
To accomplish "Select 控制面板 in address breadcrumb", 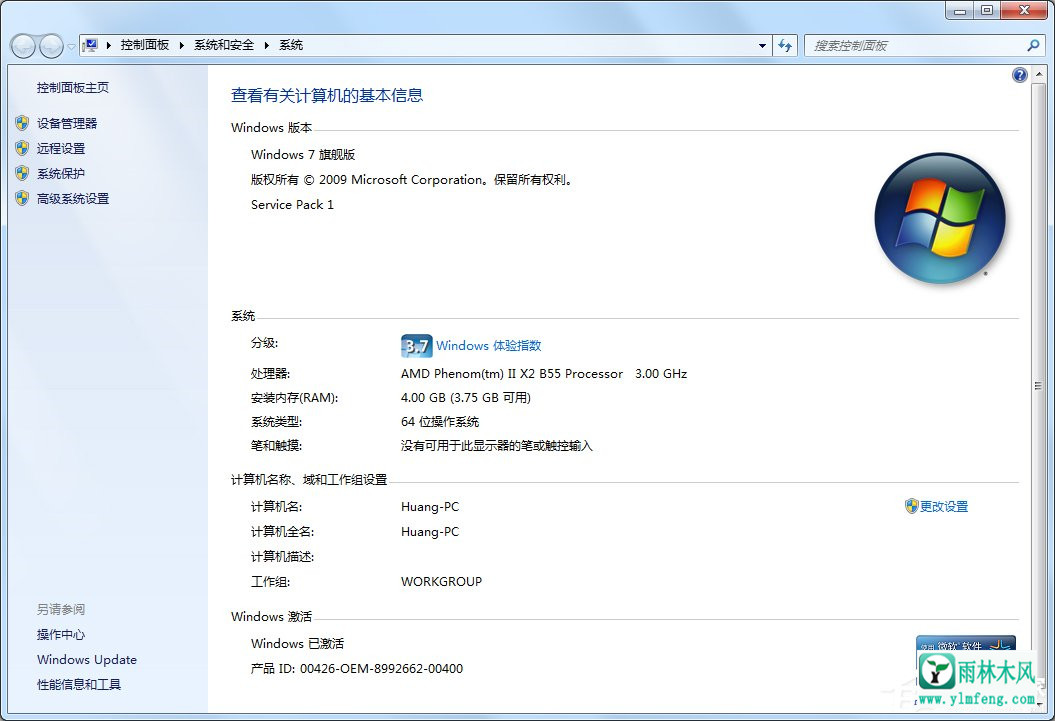I will 145,45.
